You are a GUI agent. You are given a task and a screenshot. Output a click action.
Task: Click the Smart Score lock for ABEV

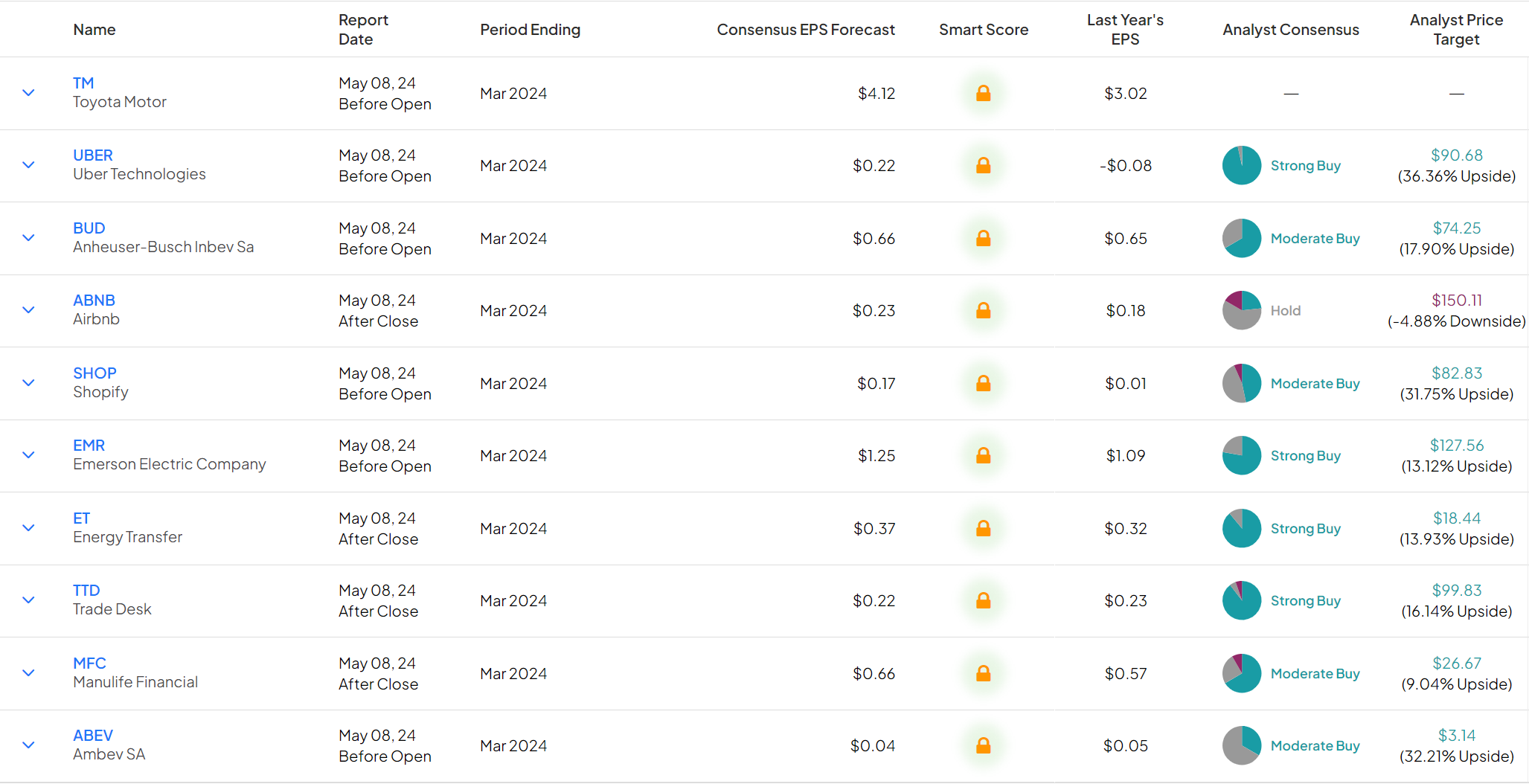coord(983,745)
